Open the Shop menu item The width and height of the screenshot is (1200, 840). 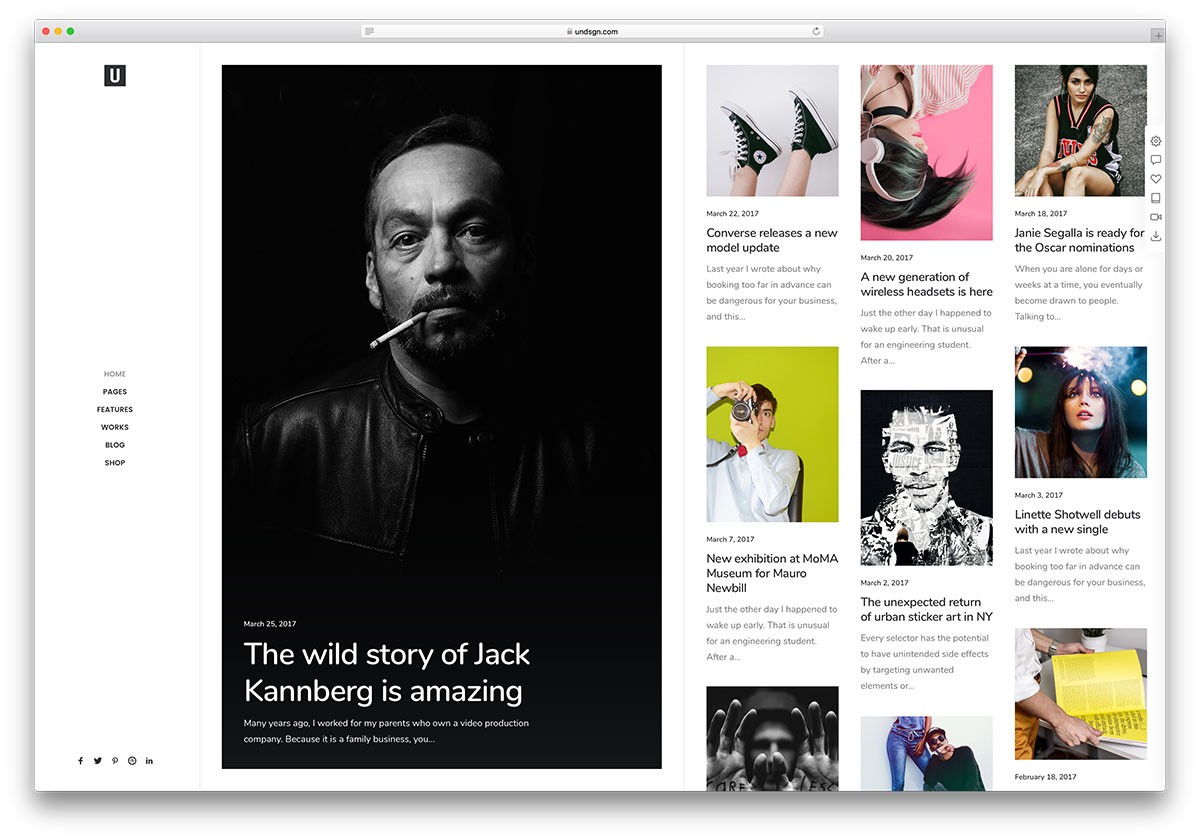click(x=115, y=463)
